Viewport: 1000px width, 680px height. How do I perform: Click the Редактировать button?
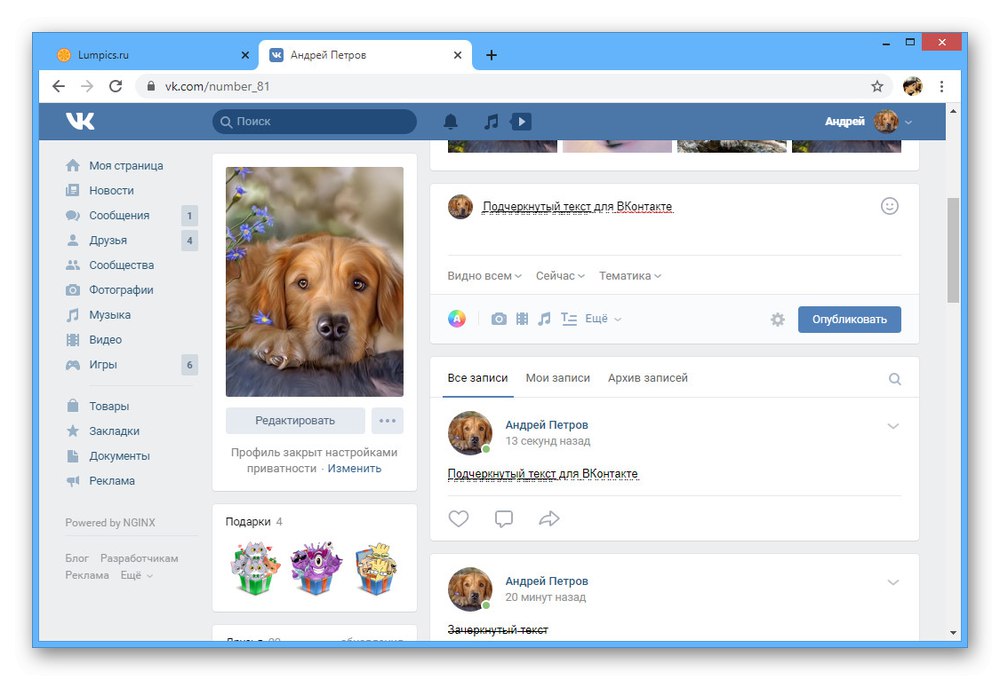point(295,420)
